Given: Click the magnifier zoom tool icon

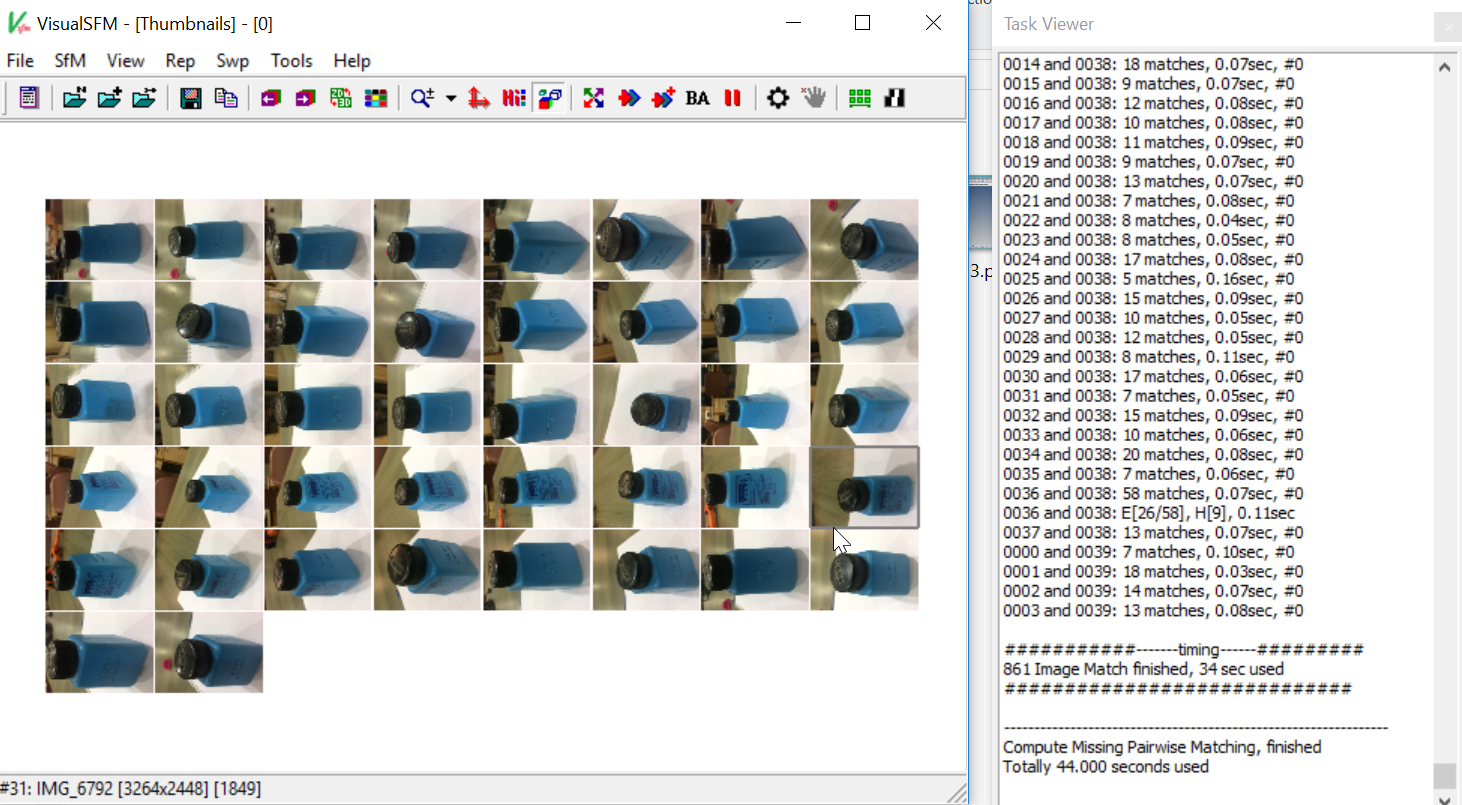Looking at the screenshot, I should [x=422, y=98].
